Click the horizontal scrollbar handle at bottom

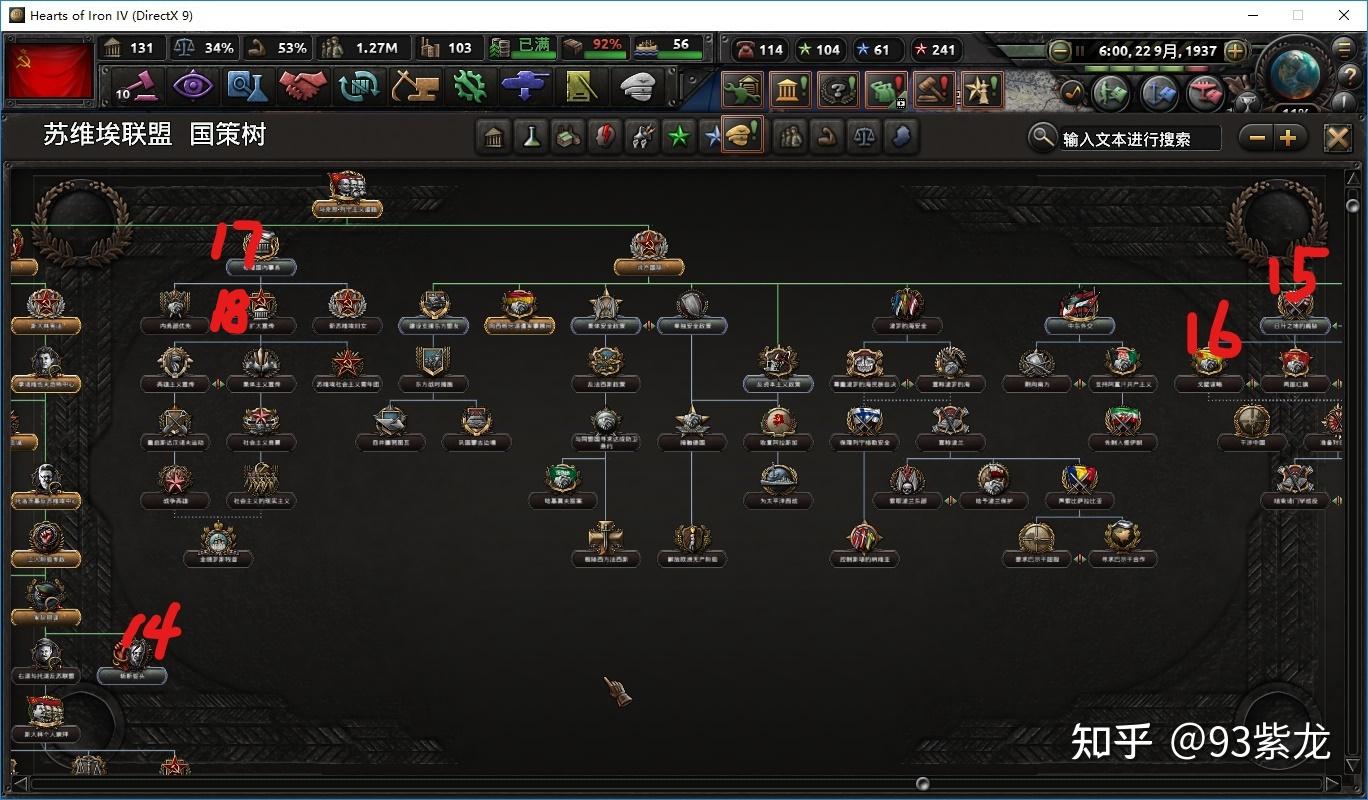coord(923,784)
